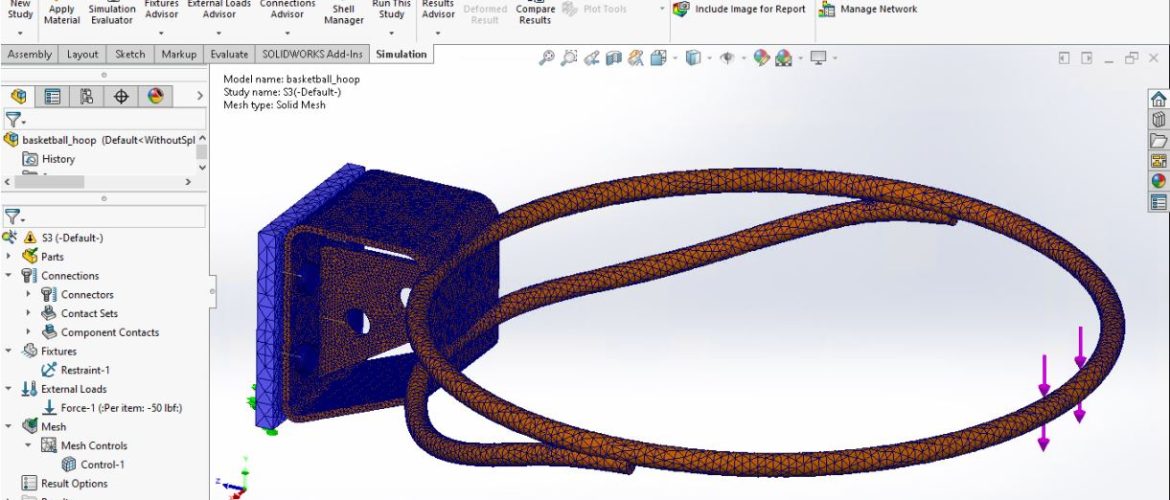Viewport: 1170px width, 500px height.
Task: Switch to the SOLIDWORKS Add-Ins tab
Action: point(313,54)
